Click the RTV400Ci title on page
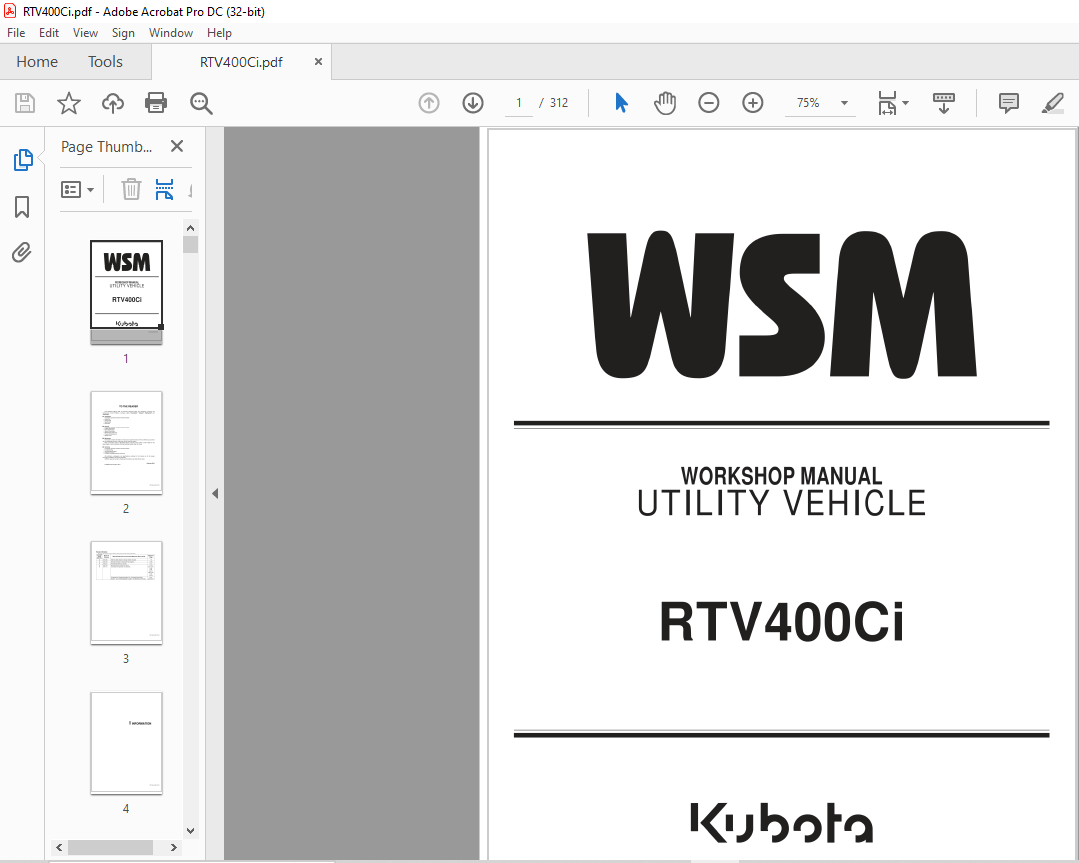 coord(781,622)
